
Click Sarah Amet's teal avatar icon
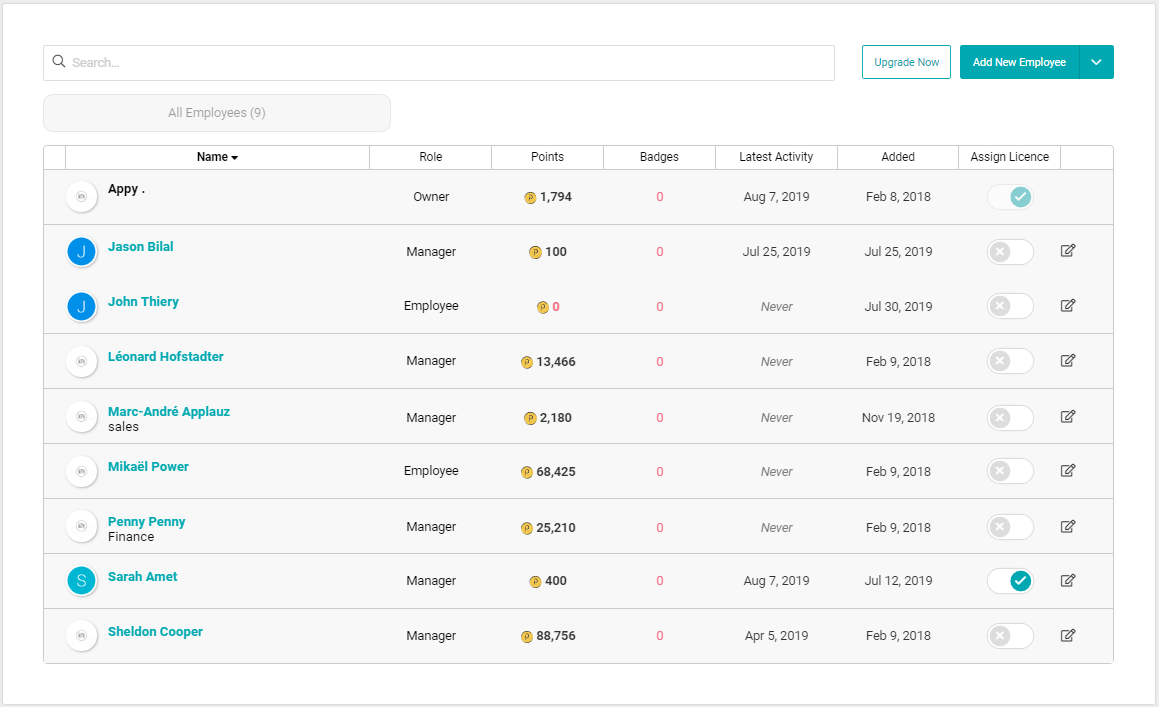81,580
